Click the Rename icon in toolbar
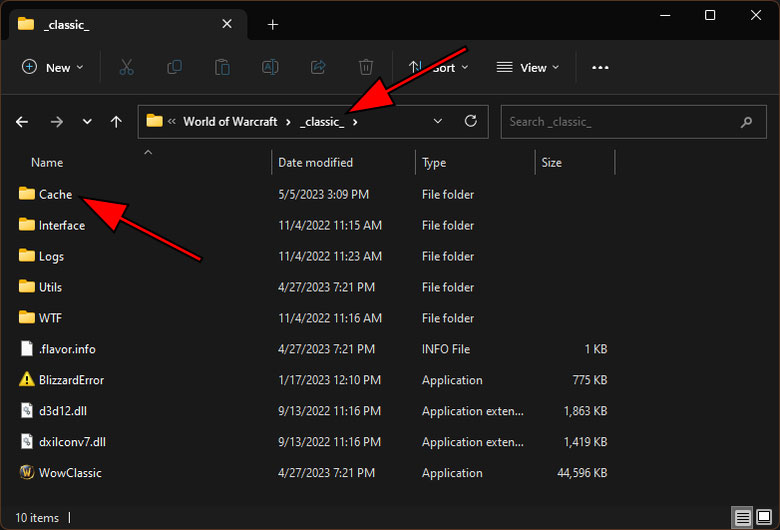 coord(270,67)
